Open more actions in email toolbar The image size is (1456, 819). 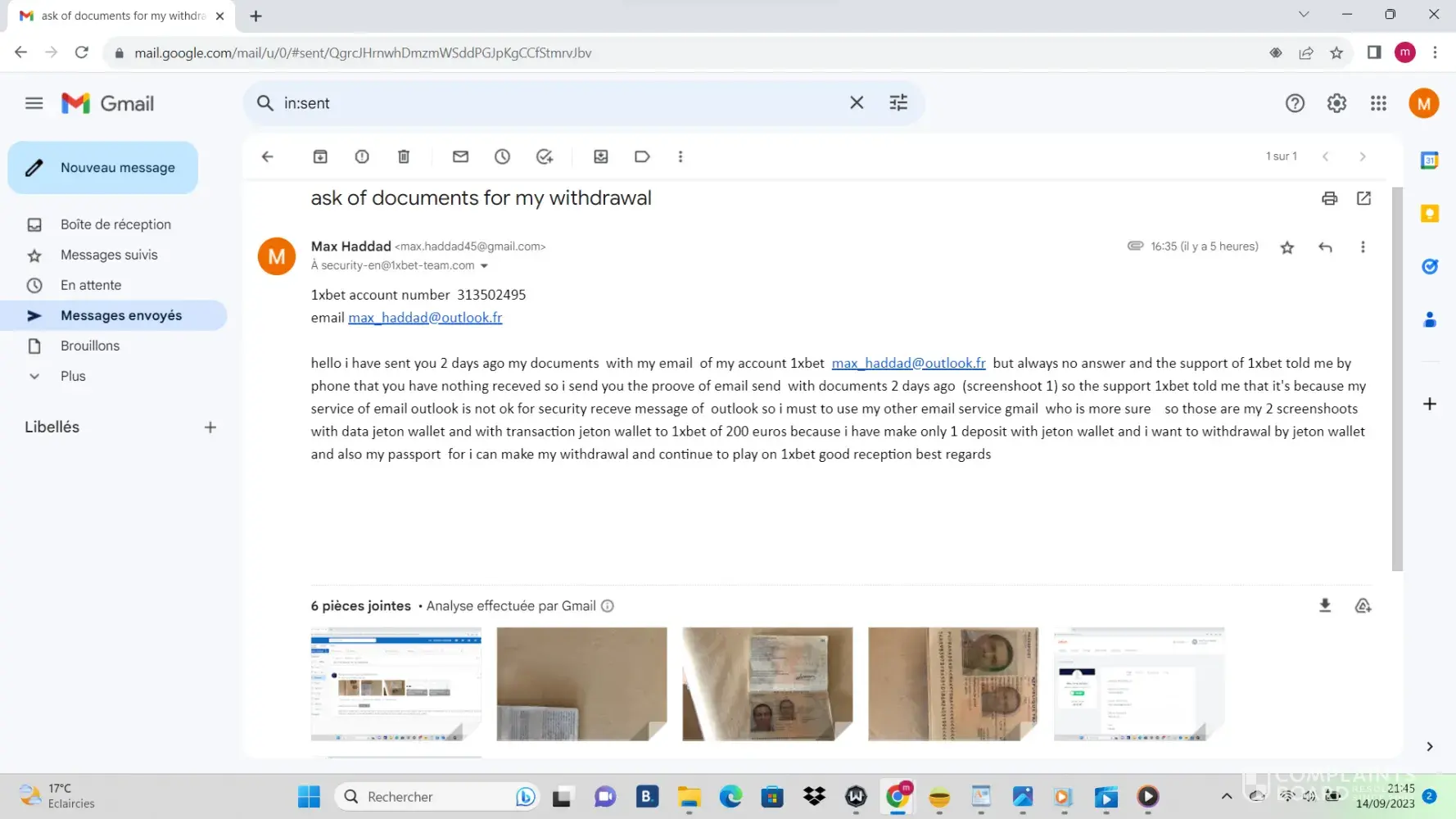click(x=681, y=156)
